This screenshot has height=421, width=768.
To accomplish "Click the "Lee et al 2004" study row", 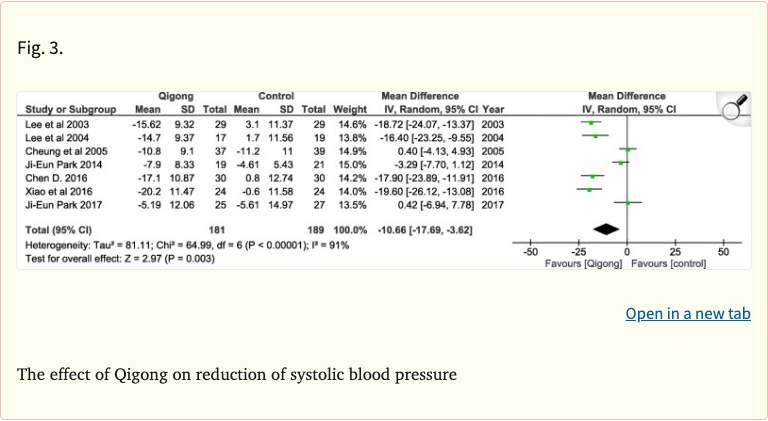I will (x=56, y=136).
